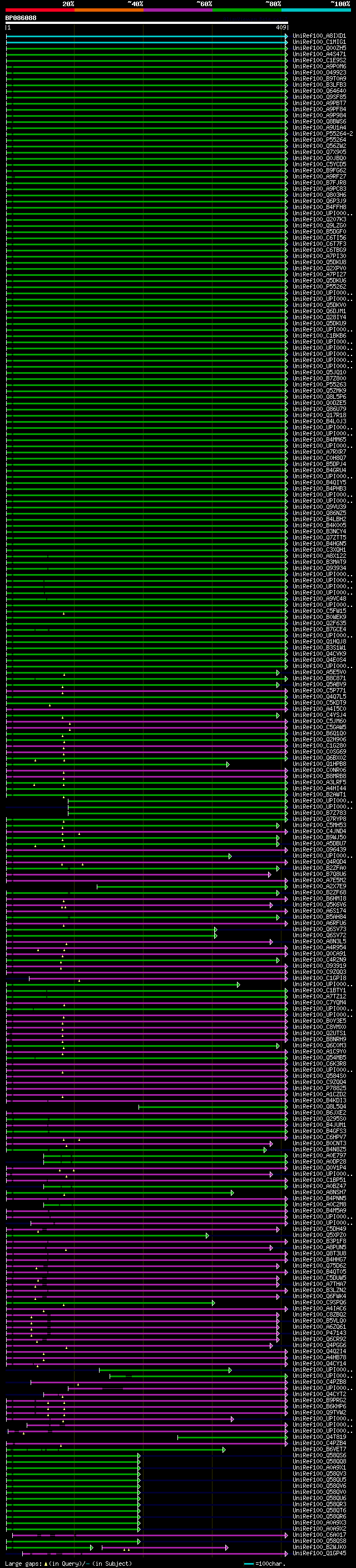Viewport: 356px width, 1568px height.
Task: Open hit UniRef100_C1E9S2
Action: [319, 60]
